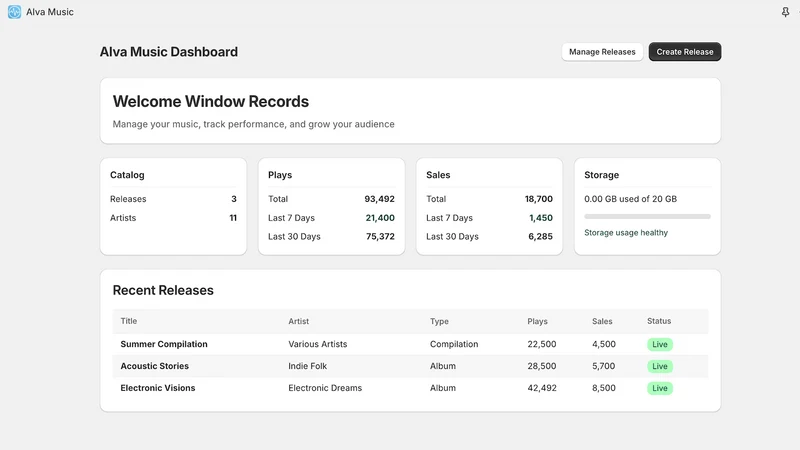Click the Plays column header in table
The height and width of the screenshot is (450, 800).
point(537,321)
